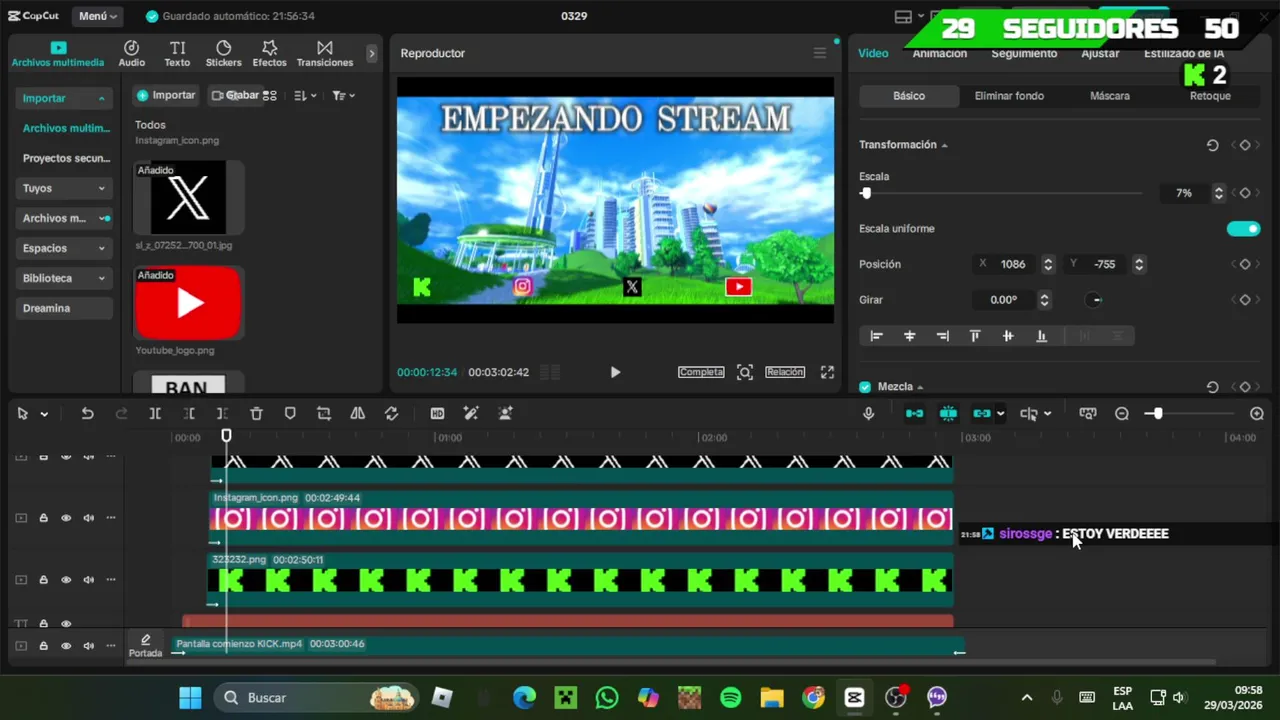Open the Menú dropdown
1280x720 pixels.
click(x=97, y=16)
